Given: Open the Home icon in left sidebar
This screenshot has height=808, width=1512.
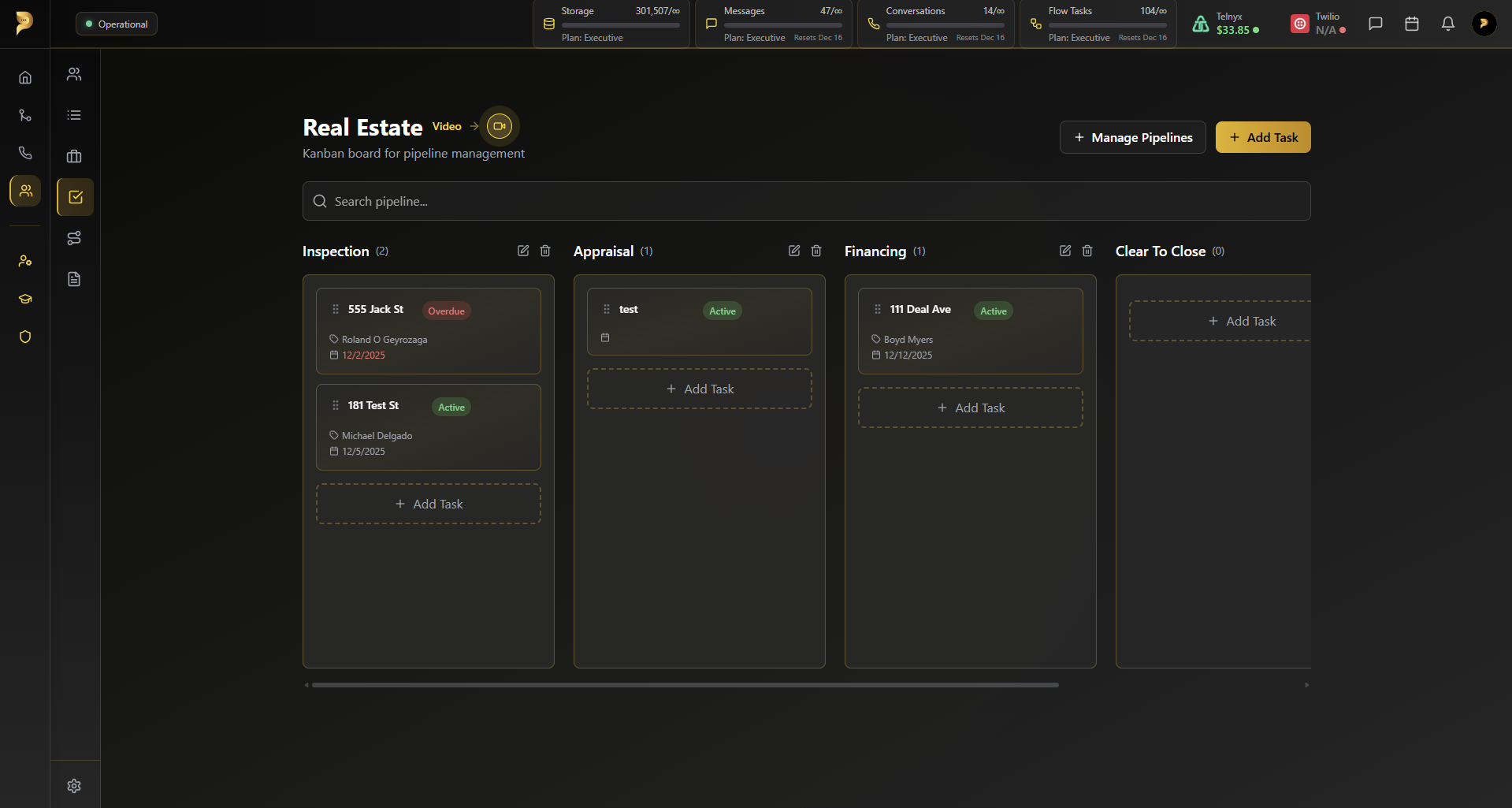Looking at the screenshot, I should (25, 77).
